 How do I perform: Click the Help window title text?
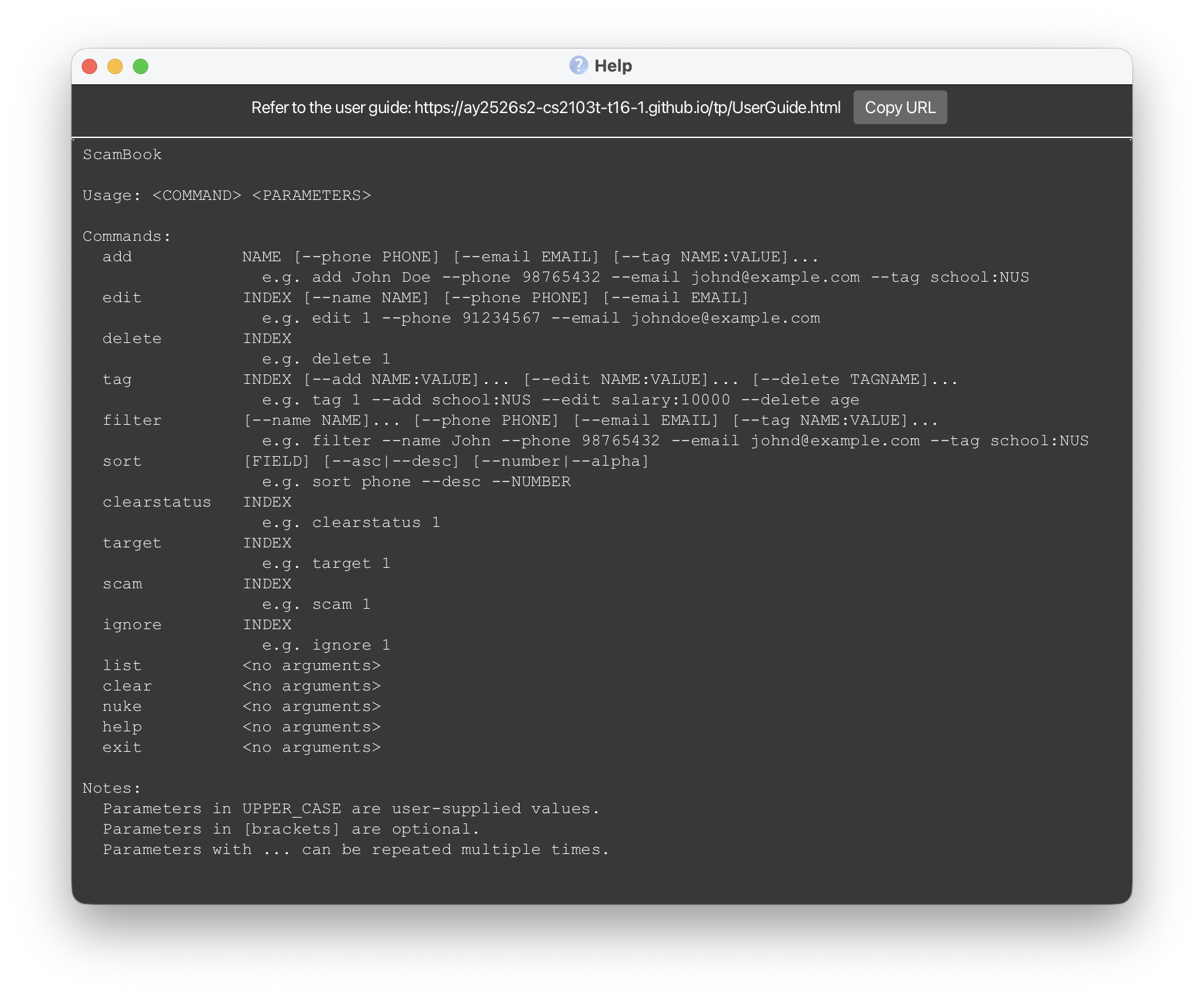click(x=613, y=66)
